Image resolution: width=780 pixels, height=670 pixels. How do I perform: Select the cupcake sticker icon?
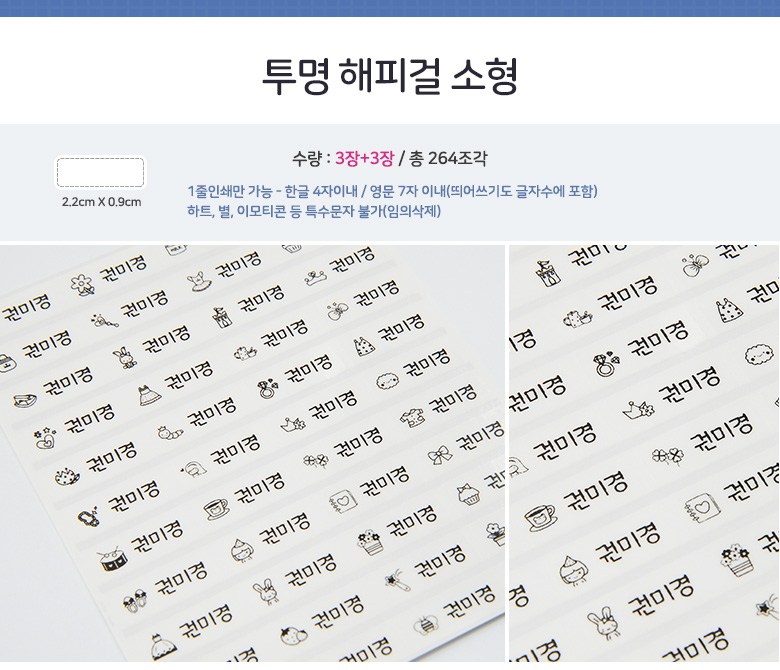pyautogui.click(x=468, y=494)
